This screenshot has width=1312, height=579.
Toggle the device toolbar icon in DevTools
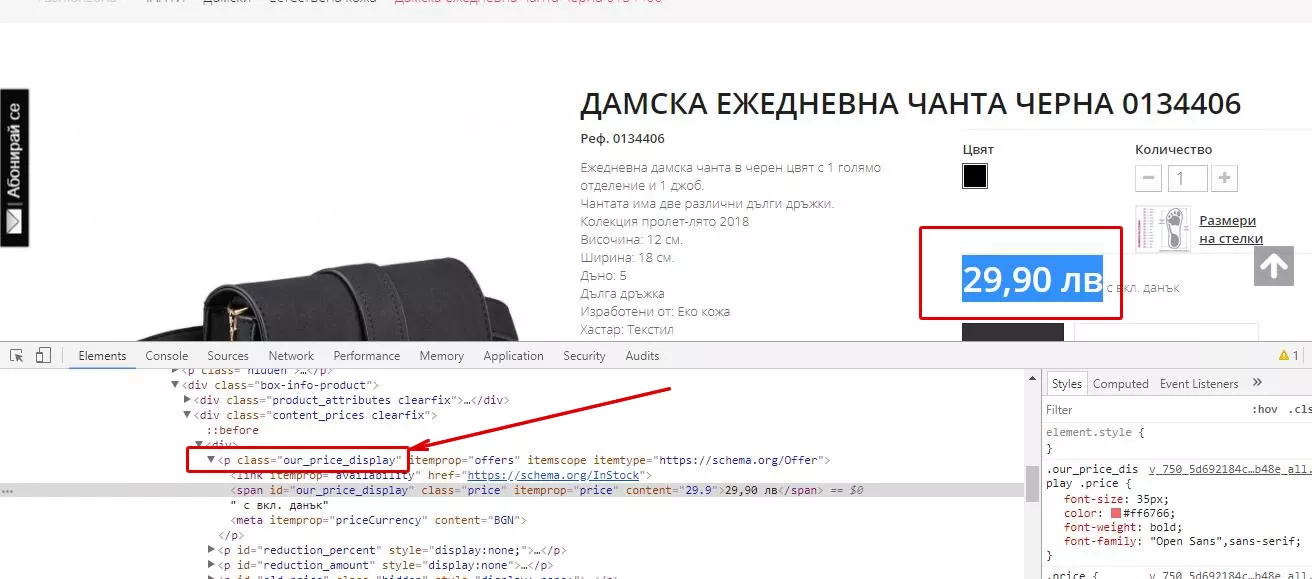(43, 355)
